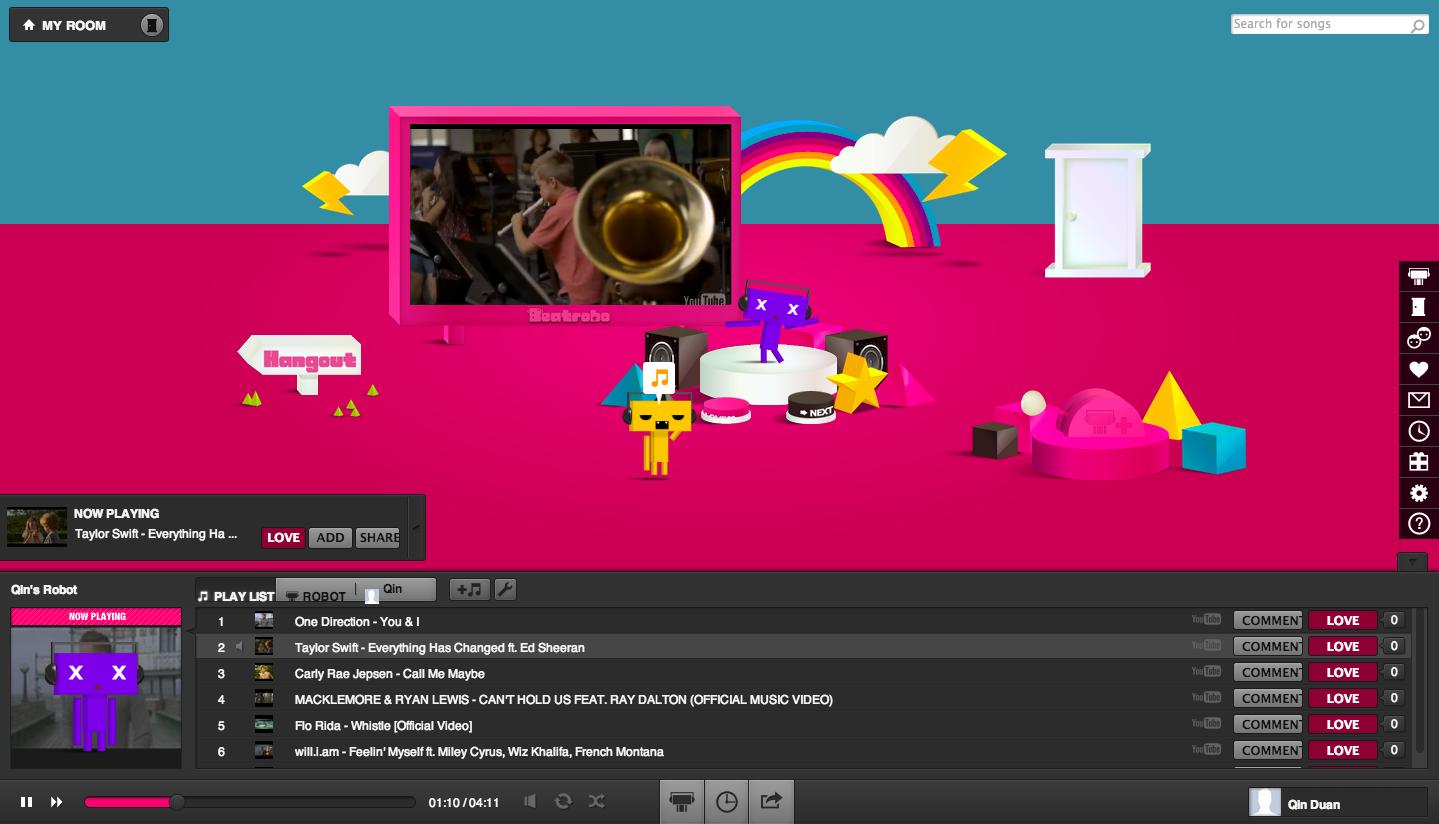This screenshot has height=824, width=1439.
Task: Open the clock history icon in the sidebar
Action: pyautogui.click(x=1418, y=431)
